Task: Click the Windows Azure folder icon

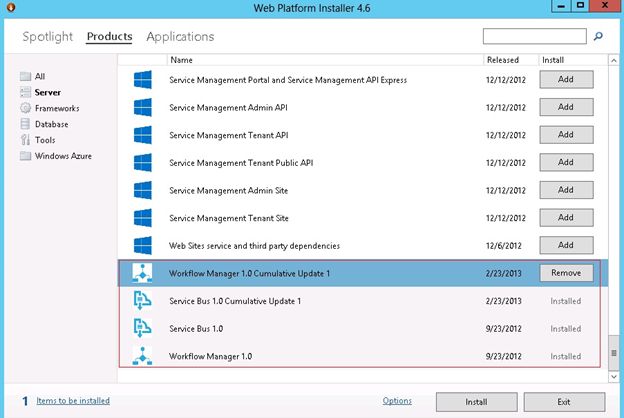Action: pos(25,156)
